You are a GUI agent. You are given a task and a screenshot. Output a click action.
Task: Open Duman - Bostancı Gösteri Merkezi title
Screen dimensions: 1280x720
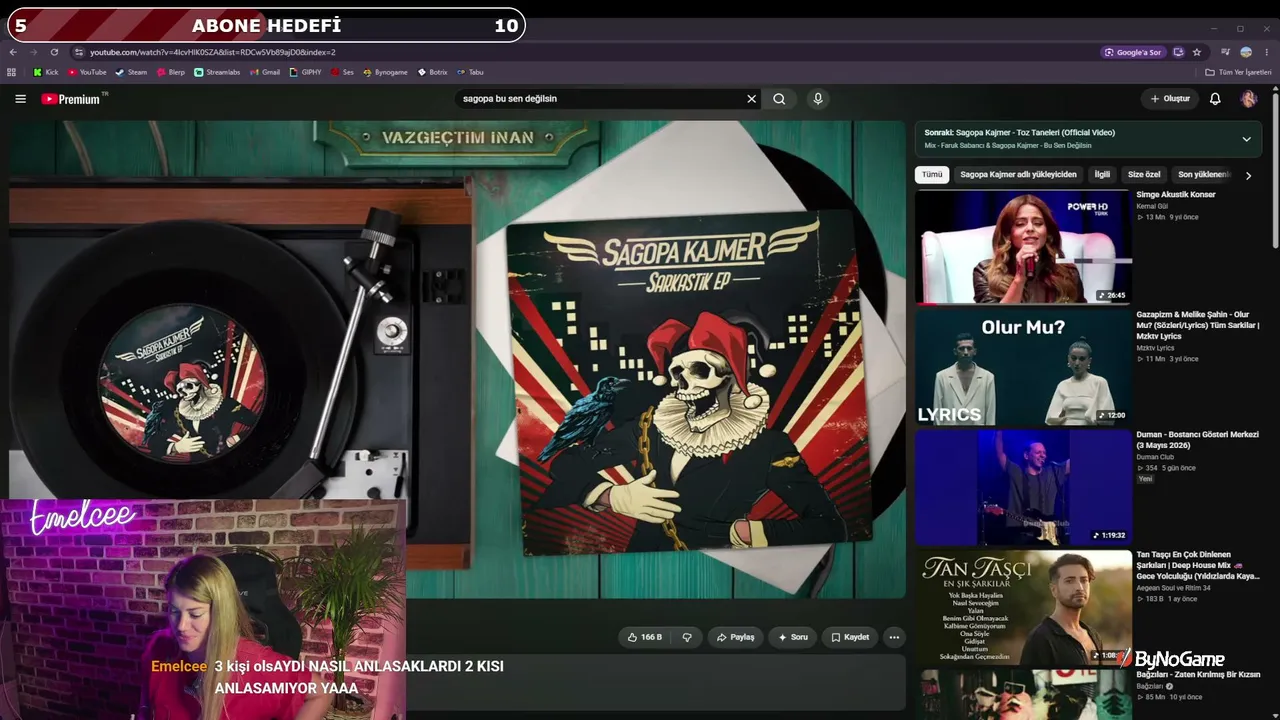pyautogui.click(x=1197, y=440)
